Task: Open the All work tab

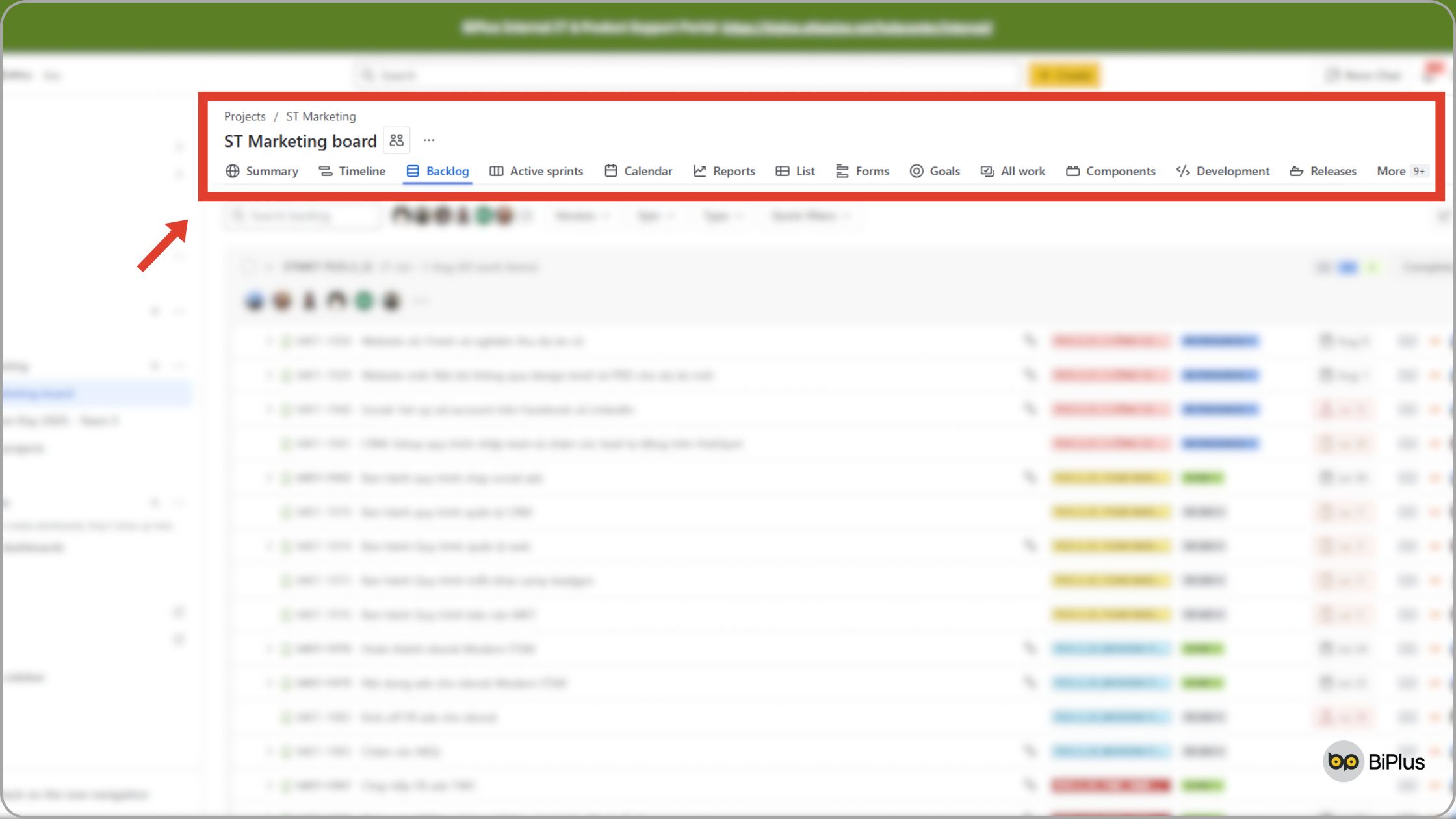Action: tap(1013, 171)
